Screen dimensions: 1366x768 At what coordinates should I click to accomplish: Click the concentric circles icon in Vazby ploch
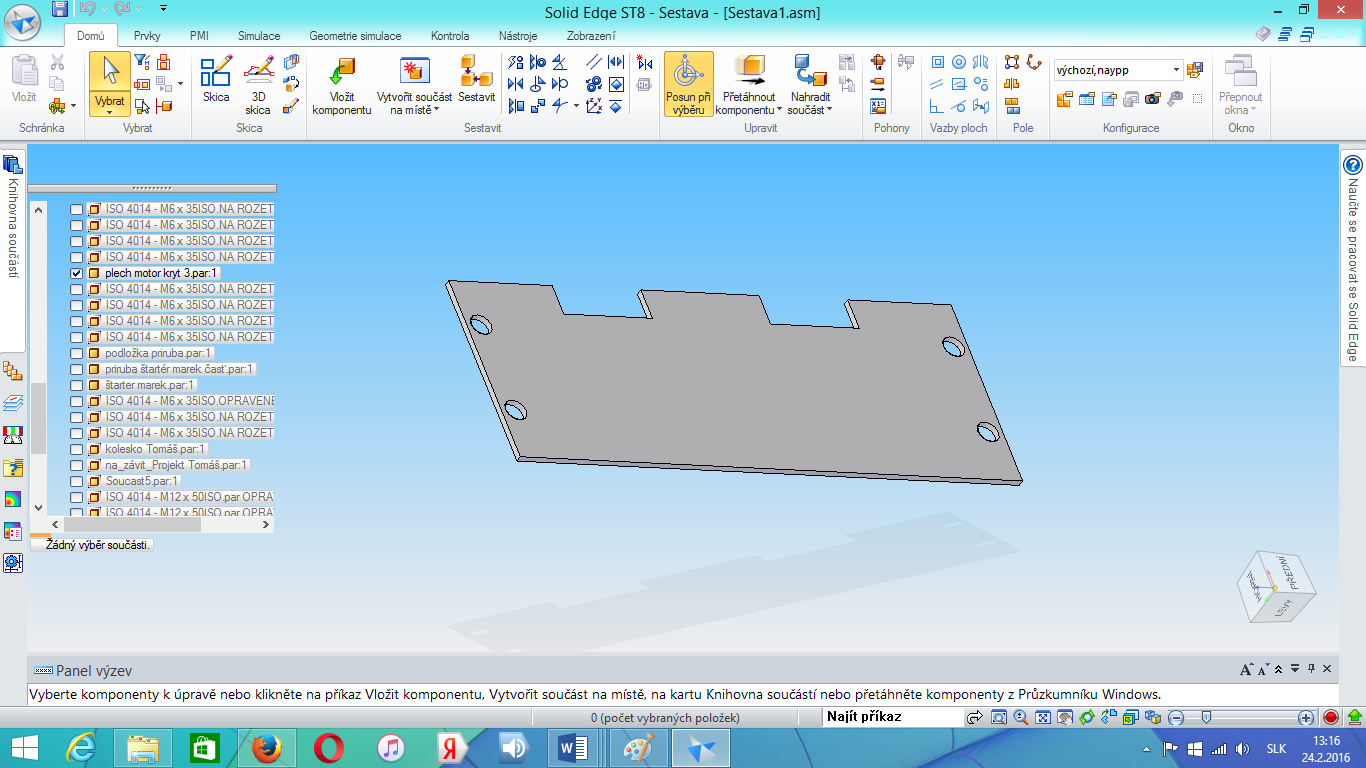pos(959,62)
